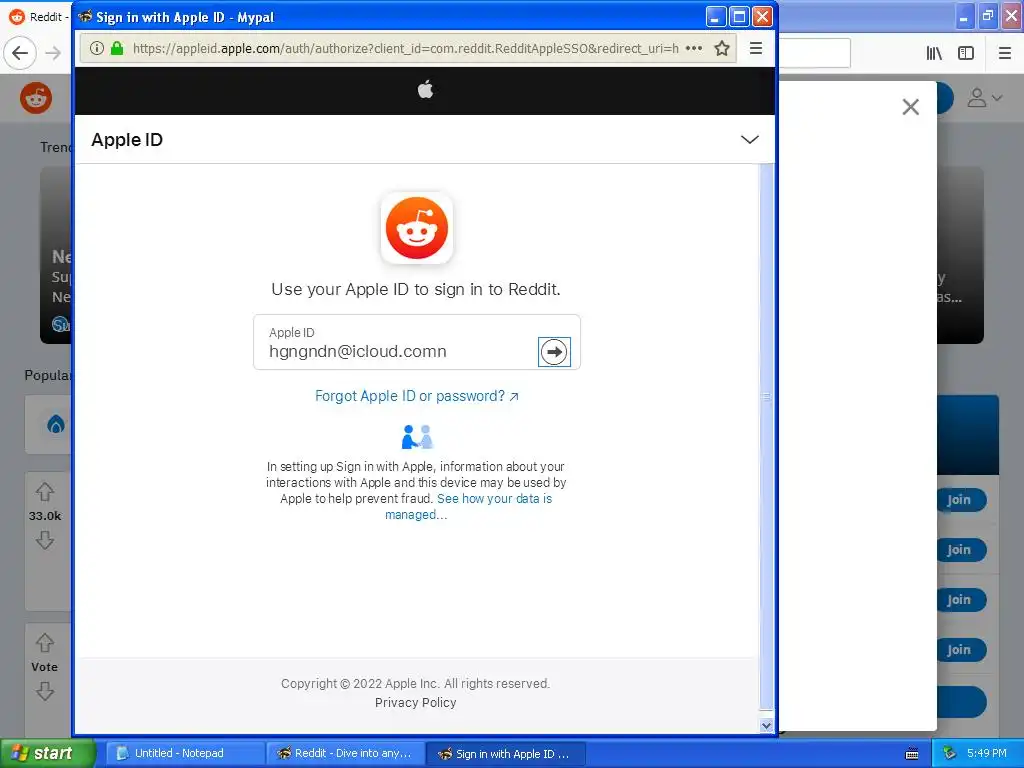Click the popup vertical scrollbar track
The width and height of the screenshot is (1024, 768).
766,438
